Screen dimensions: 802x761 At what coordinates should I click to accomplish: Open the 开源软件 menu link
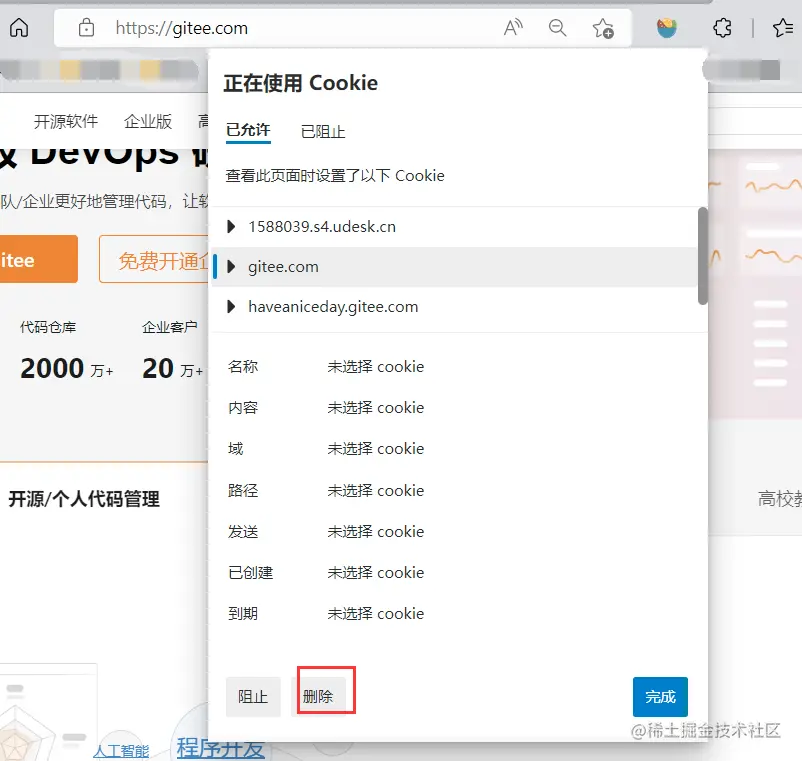click(66, 121)
